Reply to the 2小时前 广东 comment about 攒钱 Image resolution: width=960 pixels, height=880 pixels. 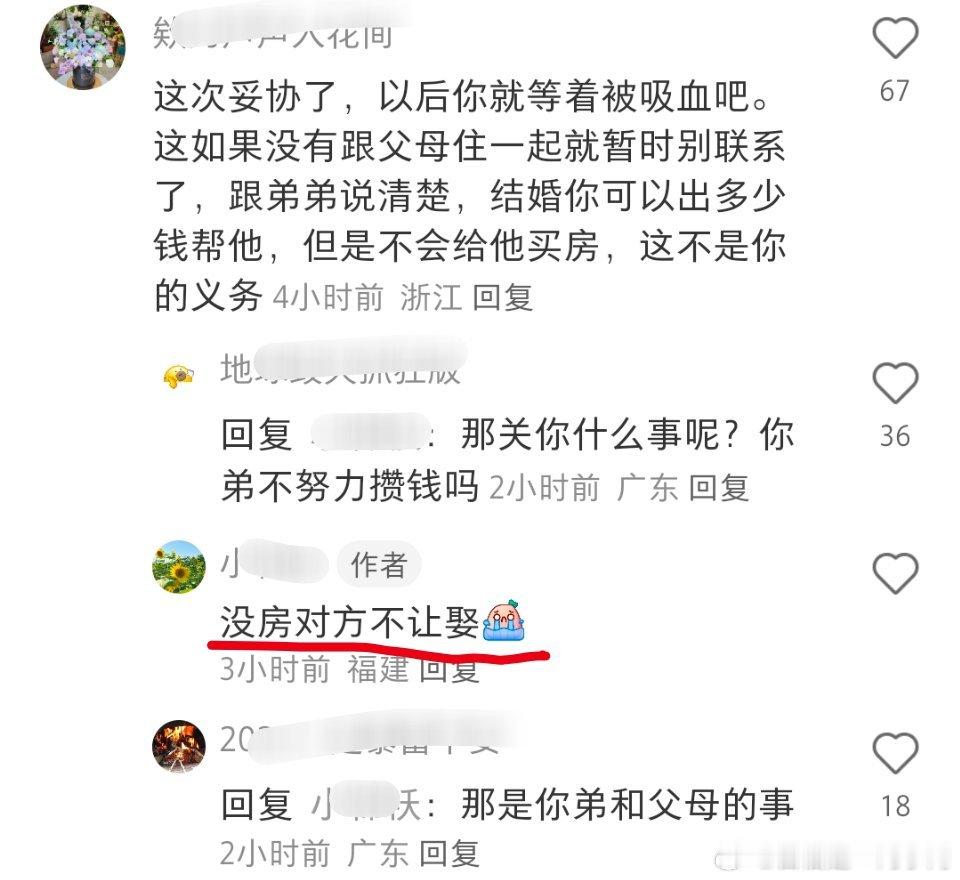pos(719,488)
